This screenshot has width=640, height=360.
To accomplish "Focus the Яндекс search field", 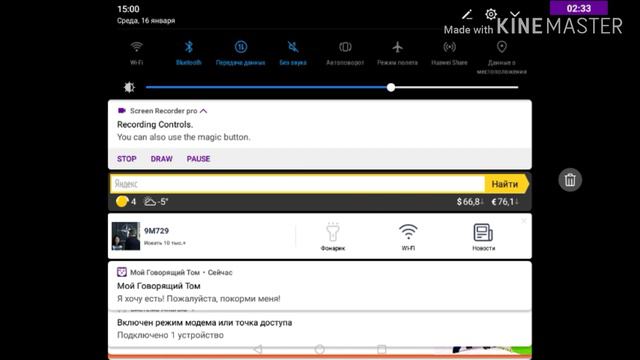I will pyautogui.click(x=297, y=184).
